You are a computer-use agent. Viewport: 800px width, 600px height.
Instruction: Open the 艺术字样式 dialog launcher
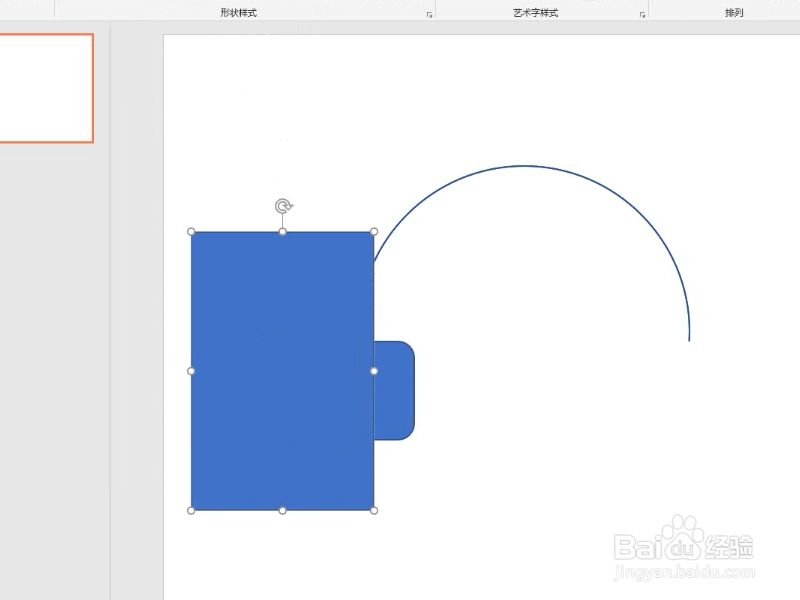[642, 15]
